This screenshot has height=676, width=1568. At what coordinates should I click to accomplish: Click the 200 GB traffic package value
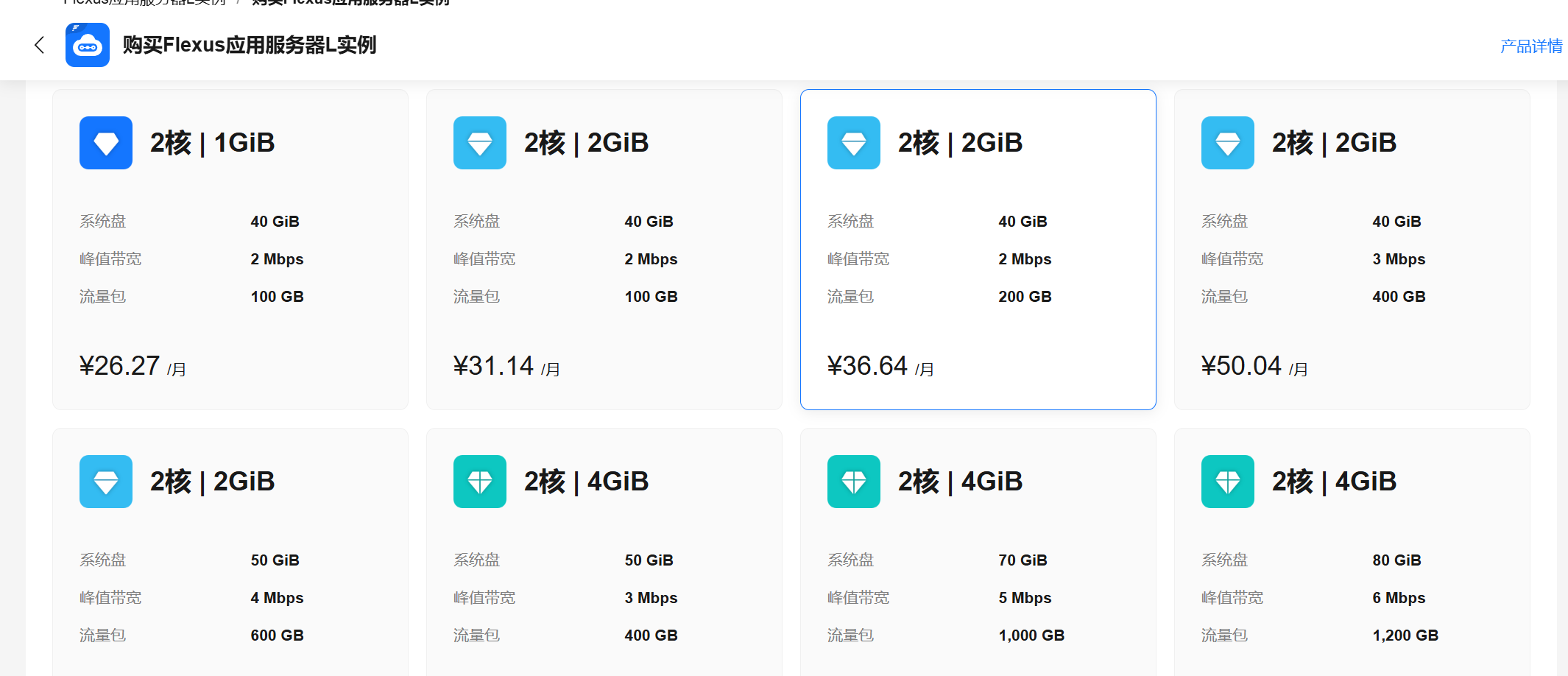pos(1025,297)
